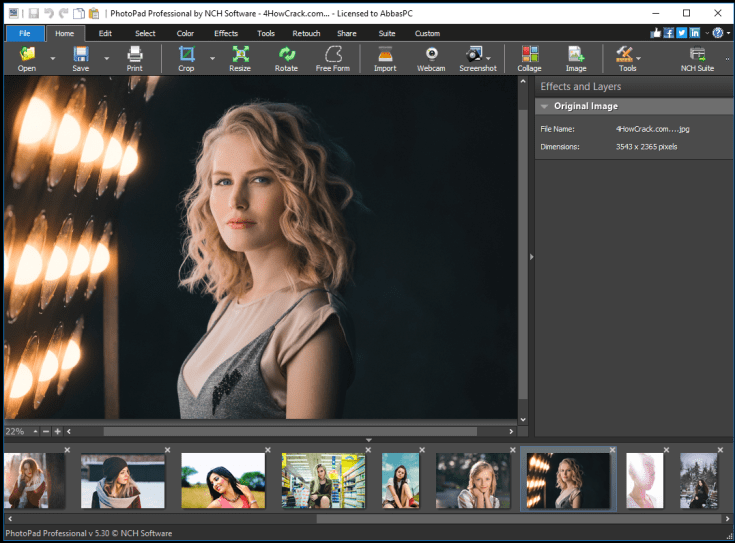Open the Effects ribbon tab

(226, 33)
